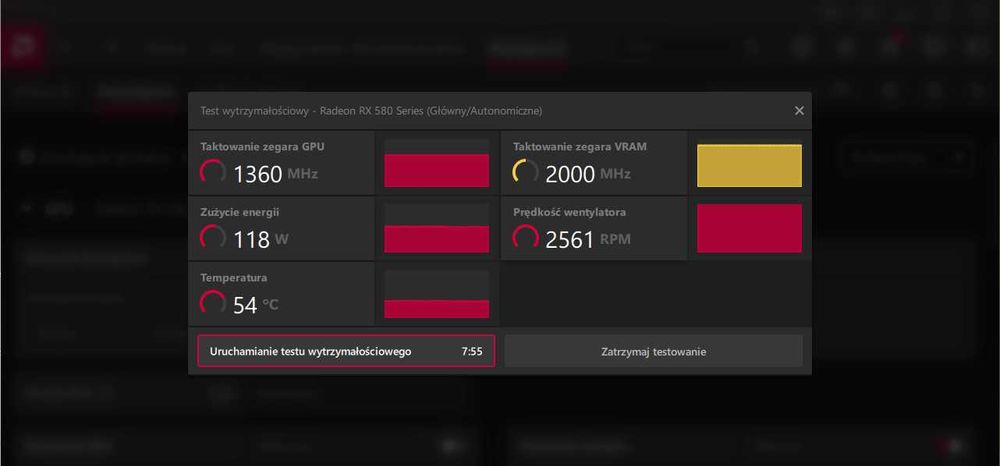Screen dimensions: 1000x466
Task: Click the Zużycie energii red graph
Action: (x=436, y=229)
